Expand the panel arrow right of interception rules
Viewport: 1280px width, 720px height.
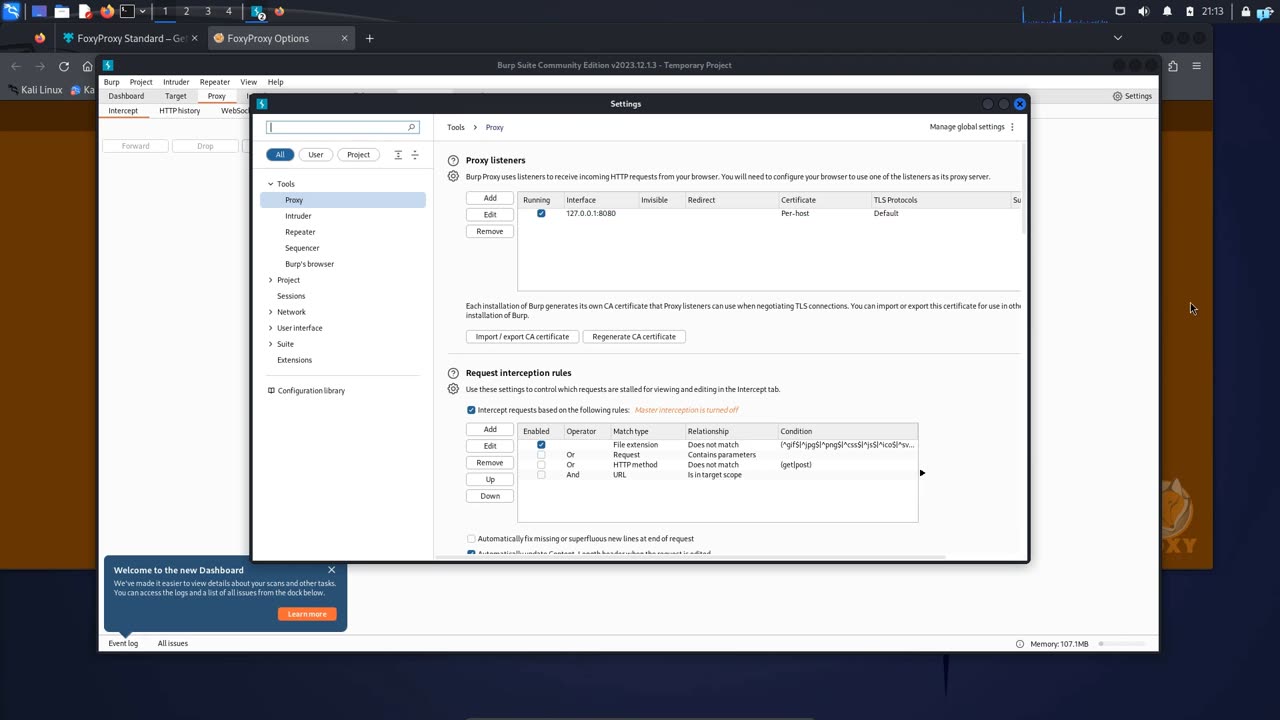pyautogui.click(x=922, y=473)
